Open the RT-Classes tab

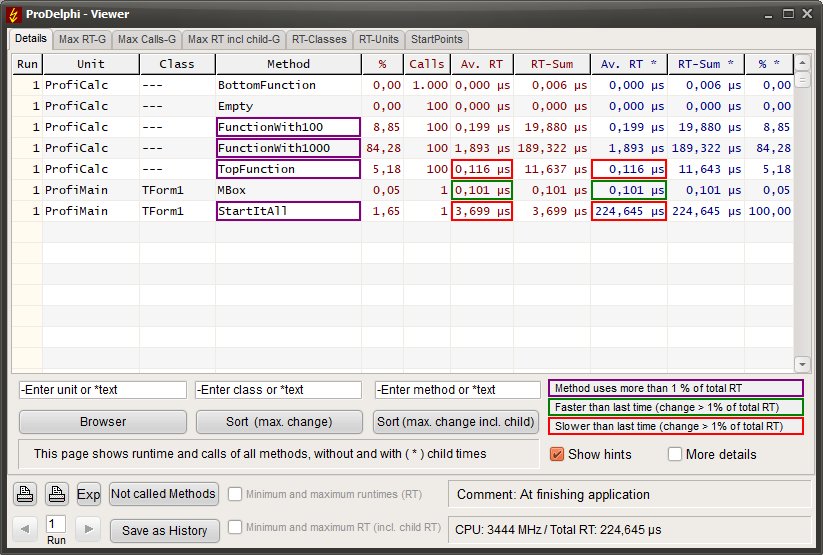(319, 39)
